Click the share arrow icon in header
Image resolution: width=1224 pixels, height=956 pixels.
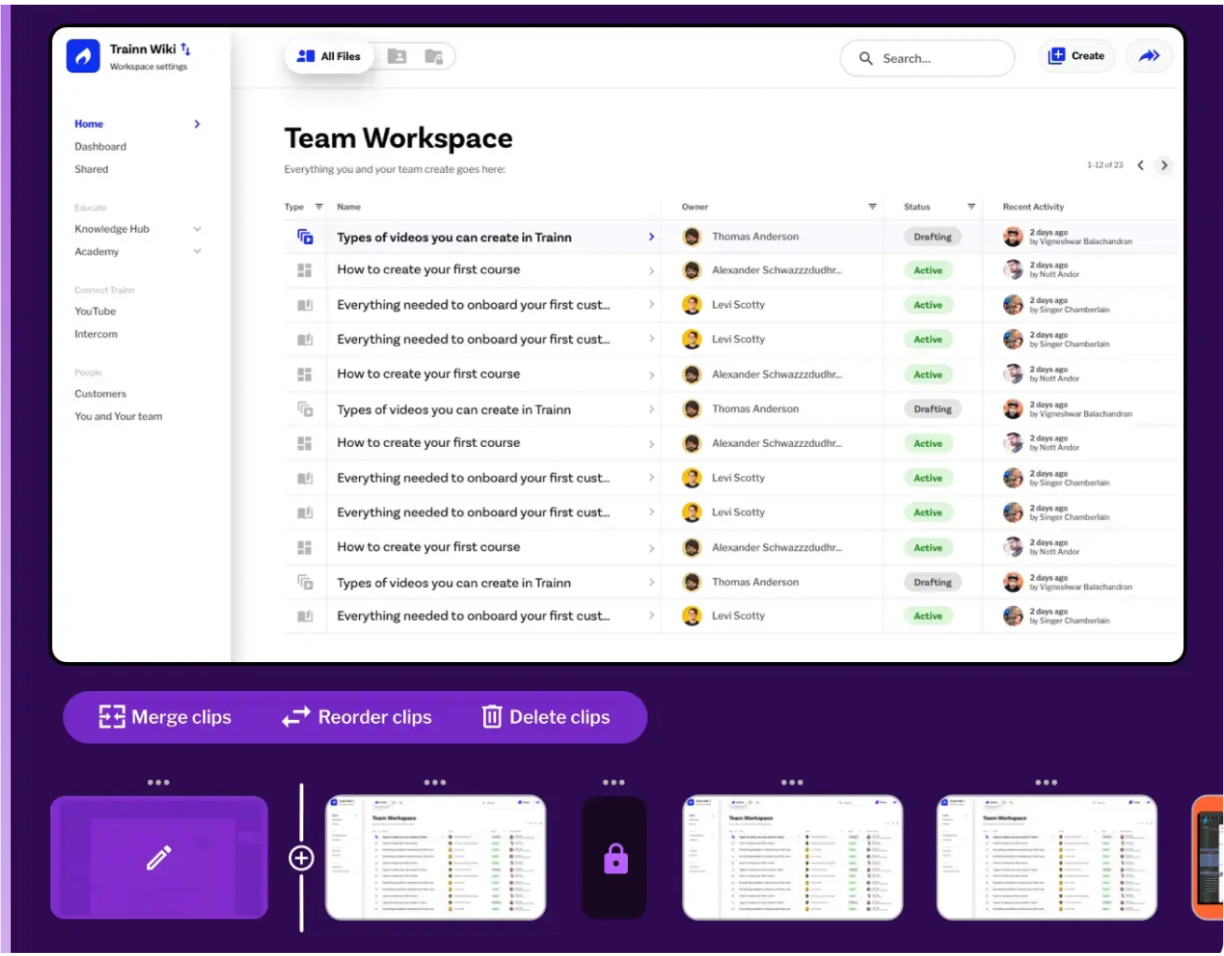[1149, 57]
